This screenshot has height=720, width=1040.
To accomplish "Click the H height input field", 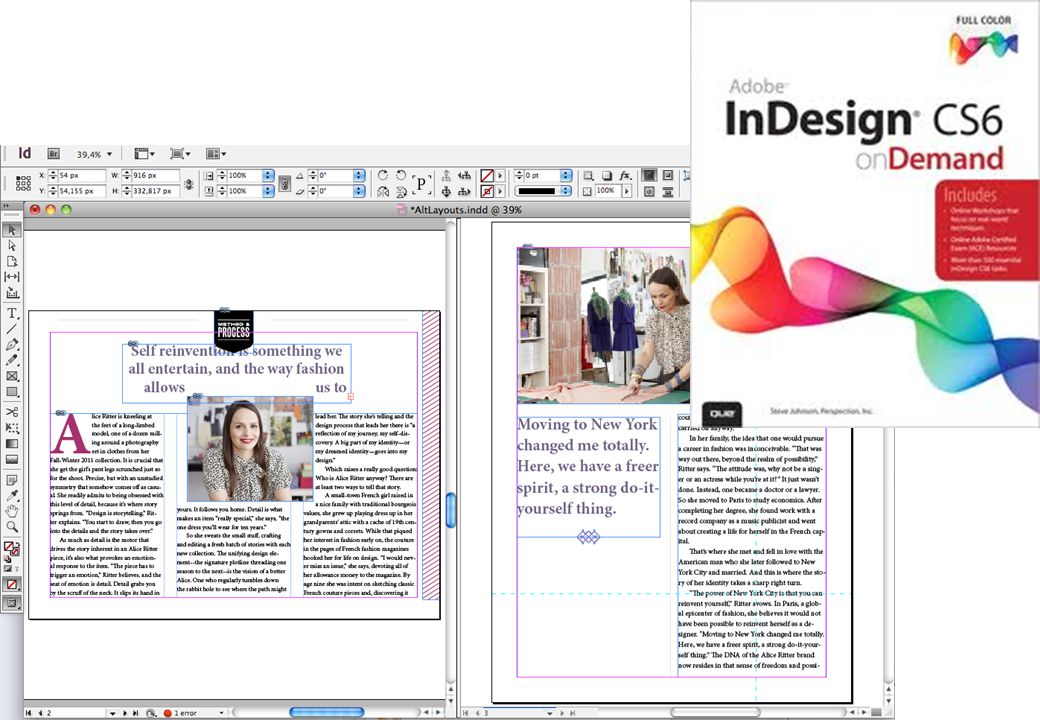I will point(155,191).
